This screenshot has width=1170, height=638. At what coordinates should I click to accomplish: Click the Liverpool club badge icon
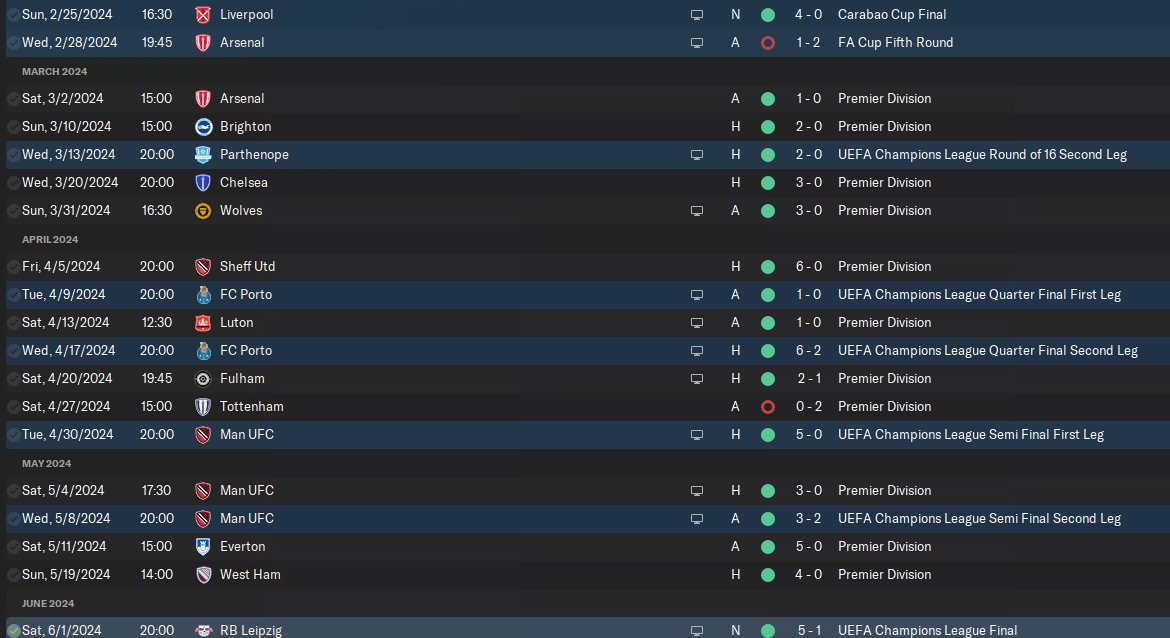[x=202, y=14]
